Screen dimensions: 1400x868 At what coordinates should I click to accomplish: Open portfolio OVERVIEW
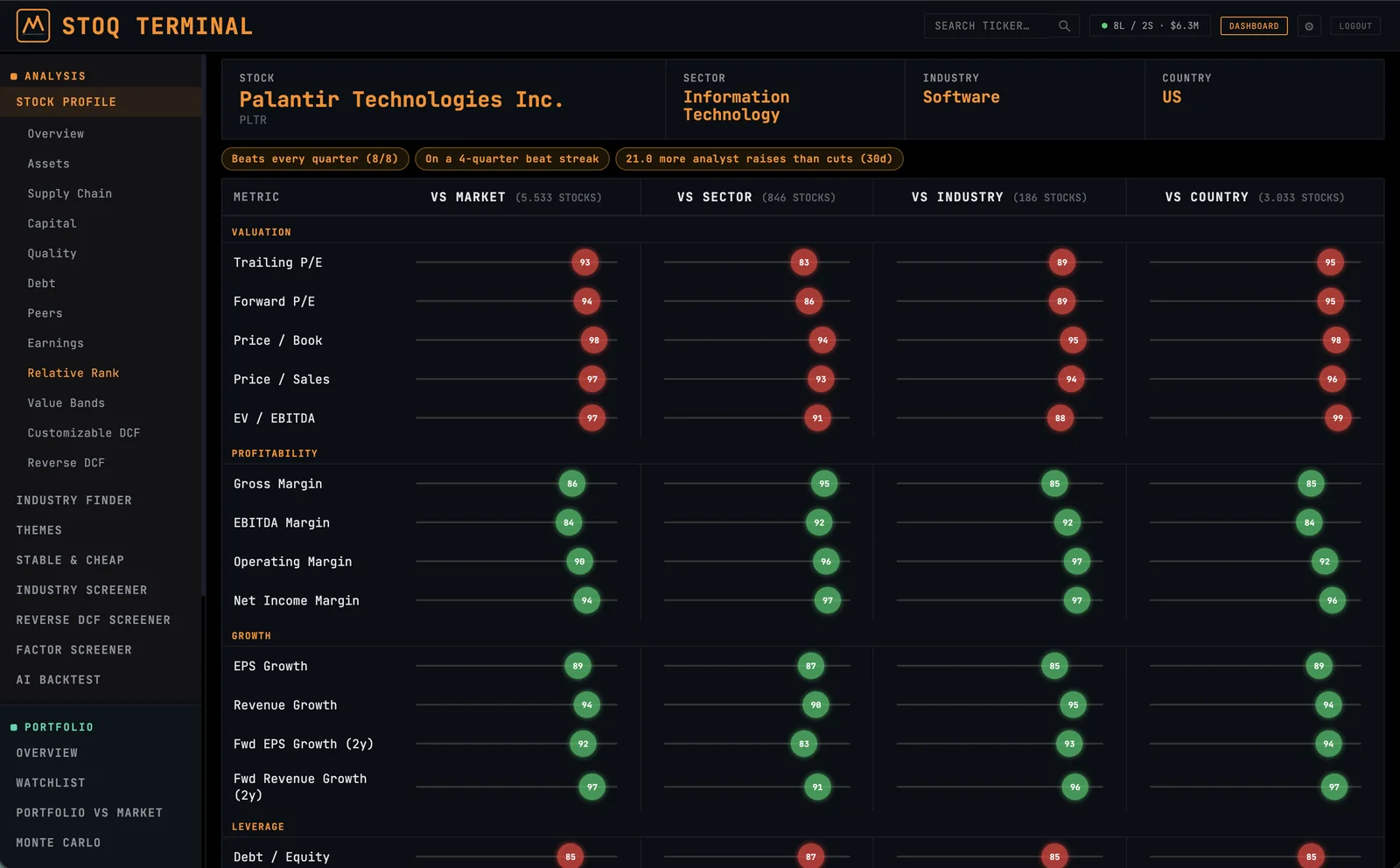click(47, 752)
